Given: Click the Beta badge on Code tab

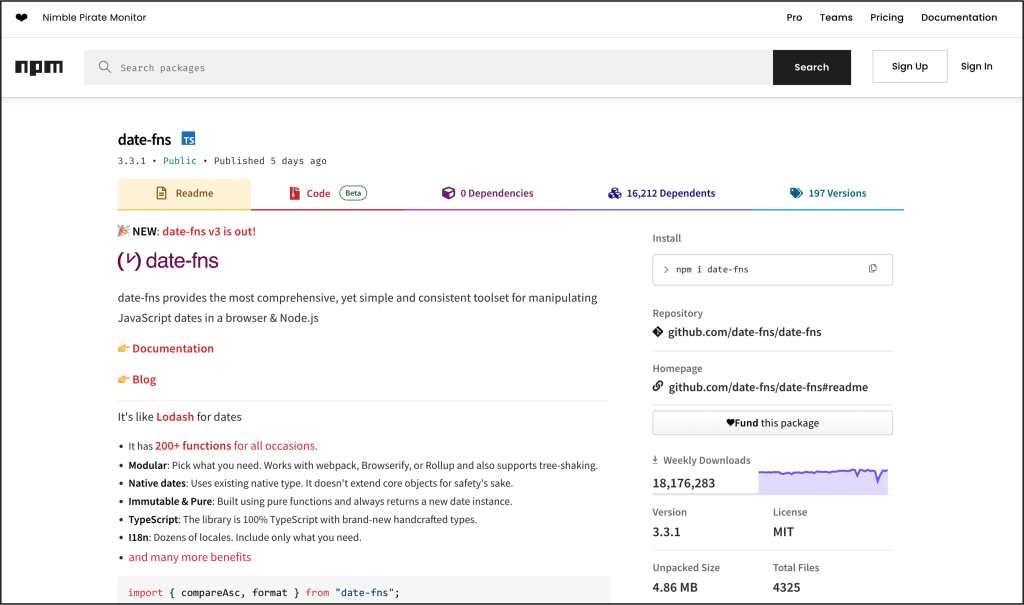Looking at the screenshot, I should point(353,193).
